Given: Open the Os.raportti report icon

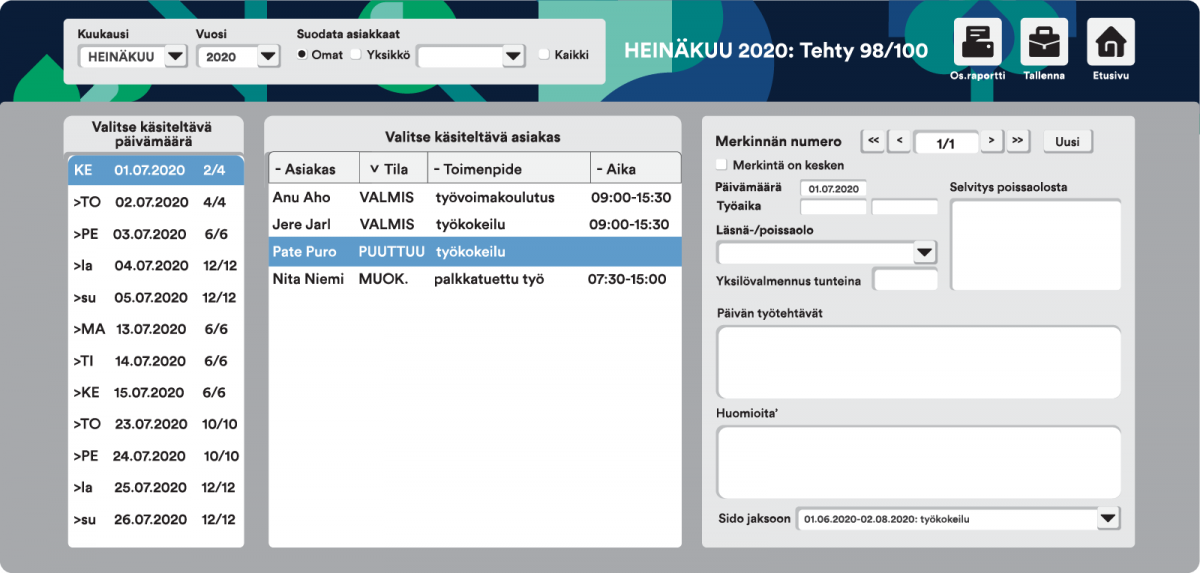Looking at the screenshot, I should tap(977, 43).
